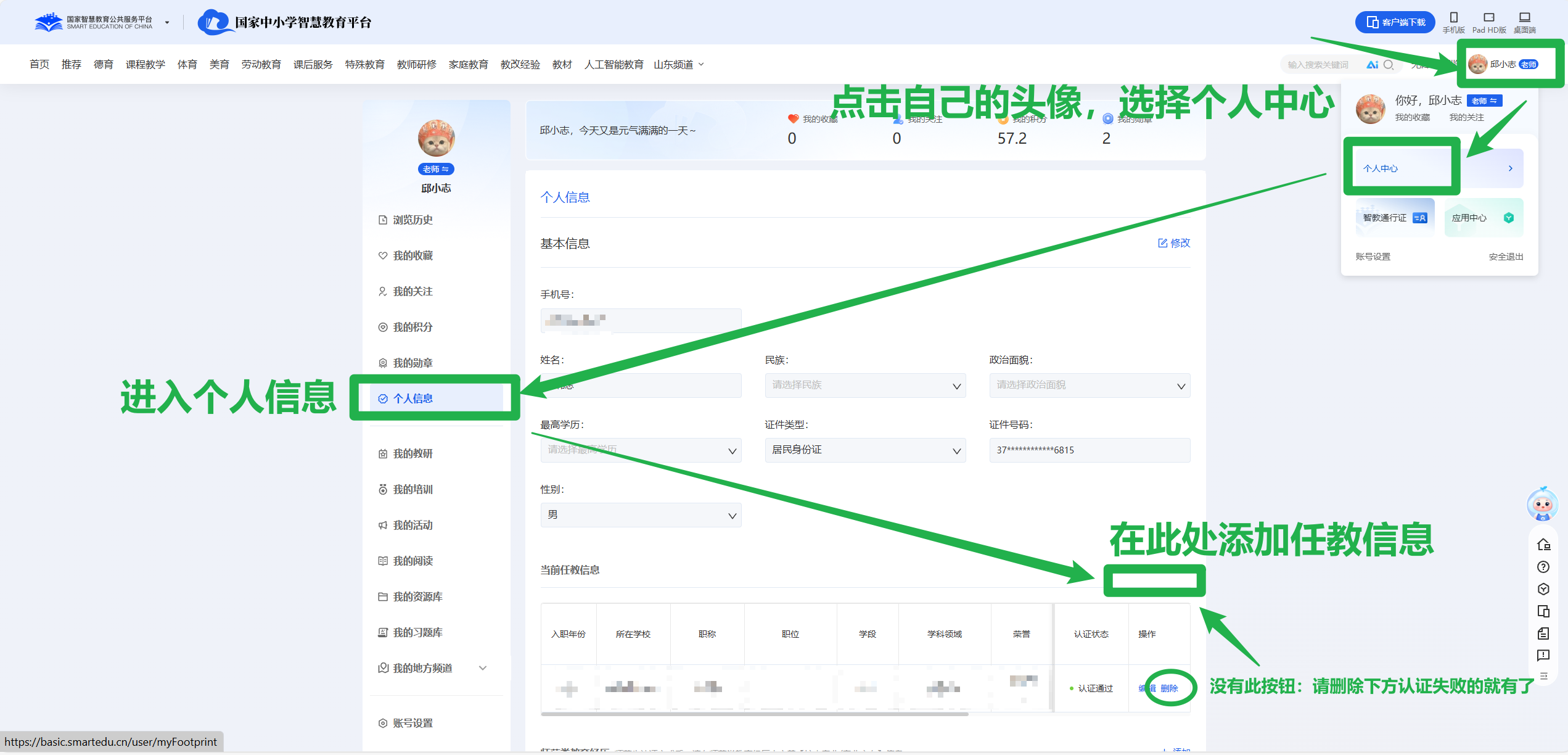
Task: Click the robot mascot assistant icon
Action: pyautogui.click(x=1542, y=504)
